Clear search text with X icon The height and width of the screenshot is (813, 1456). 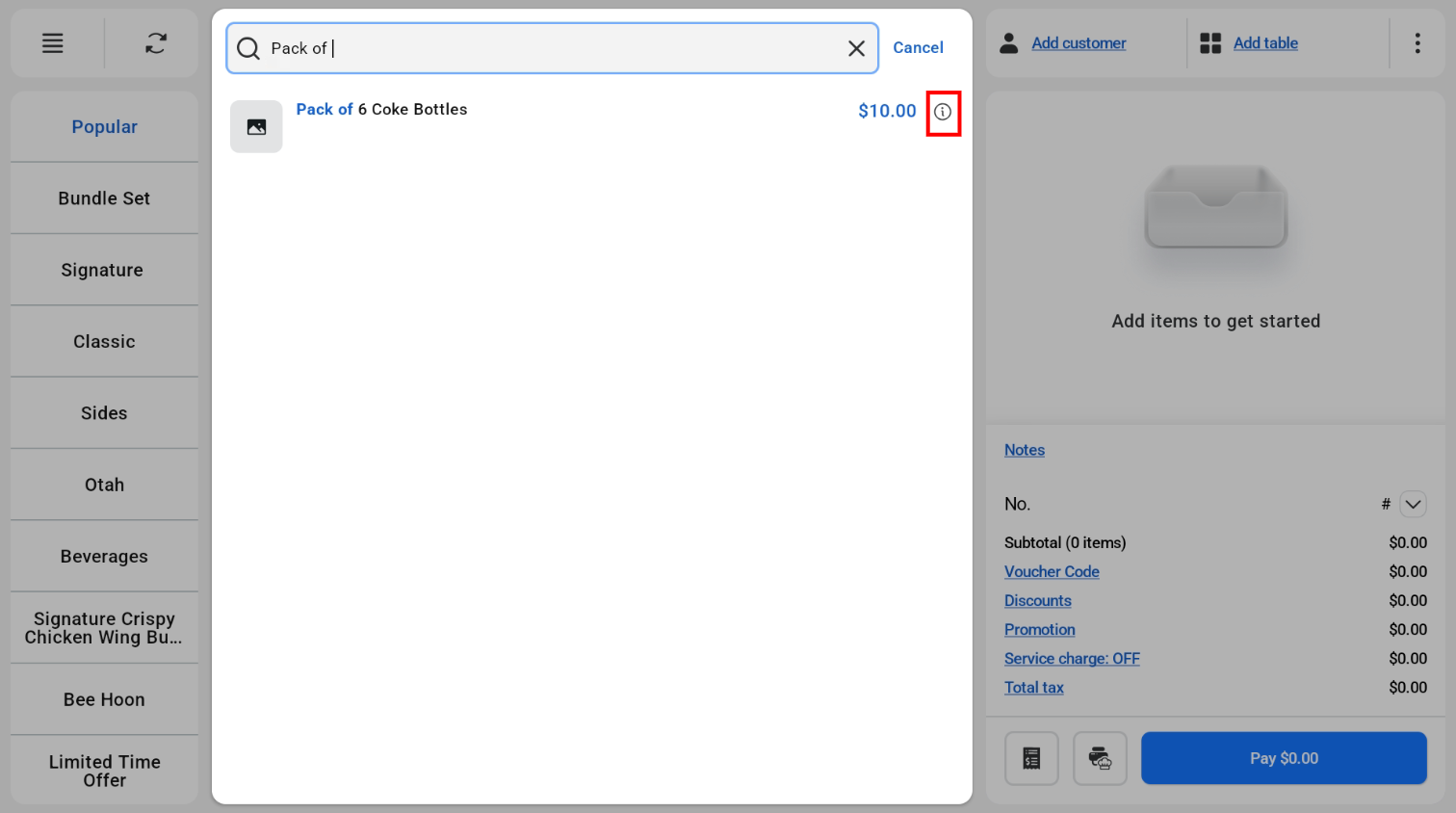(x=856, y=48)
